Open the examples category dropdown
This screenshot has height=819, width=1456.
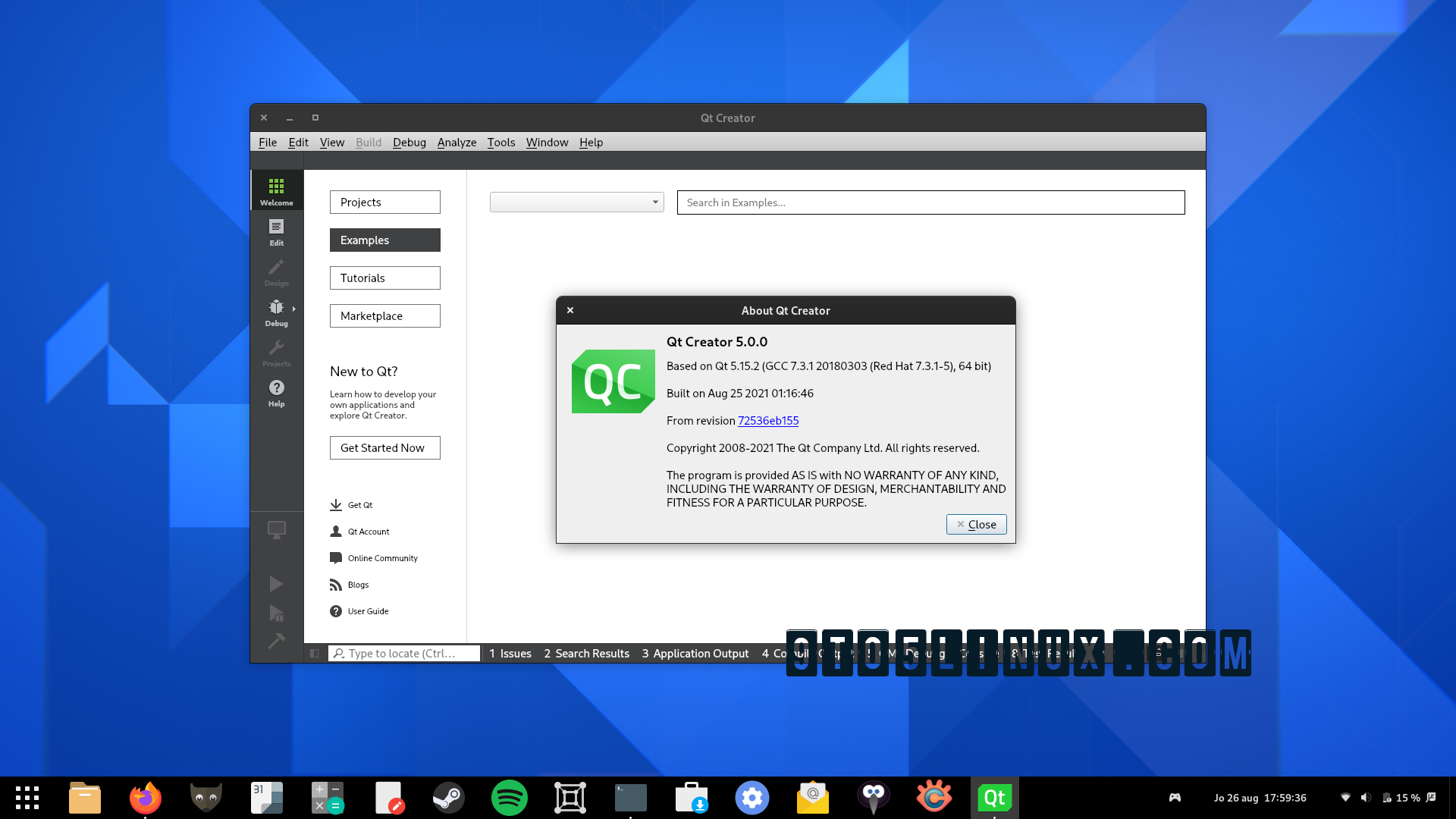[x=576, y=202]
